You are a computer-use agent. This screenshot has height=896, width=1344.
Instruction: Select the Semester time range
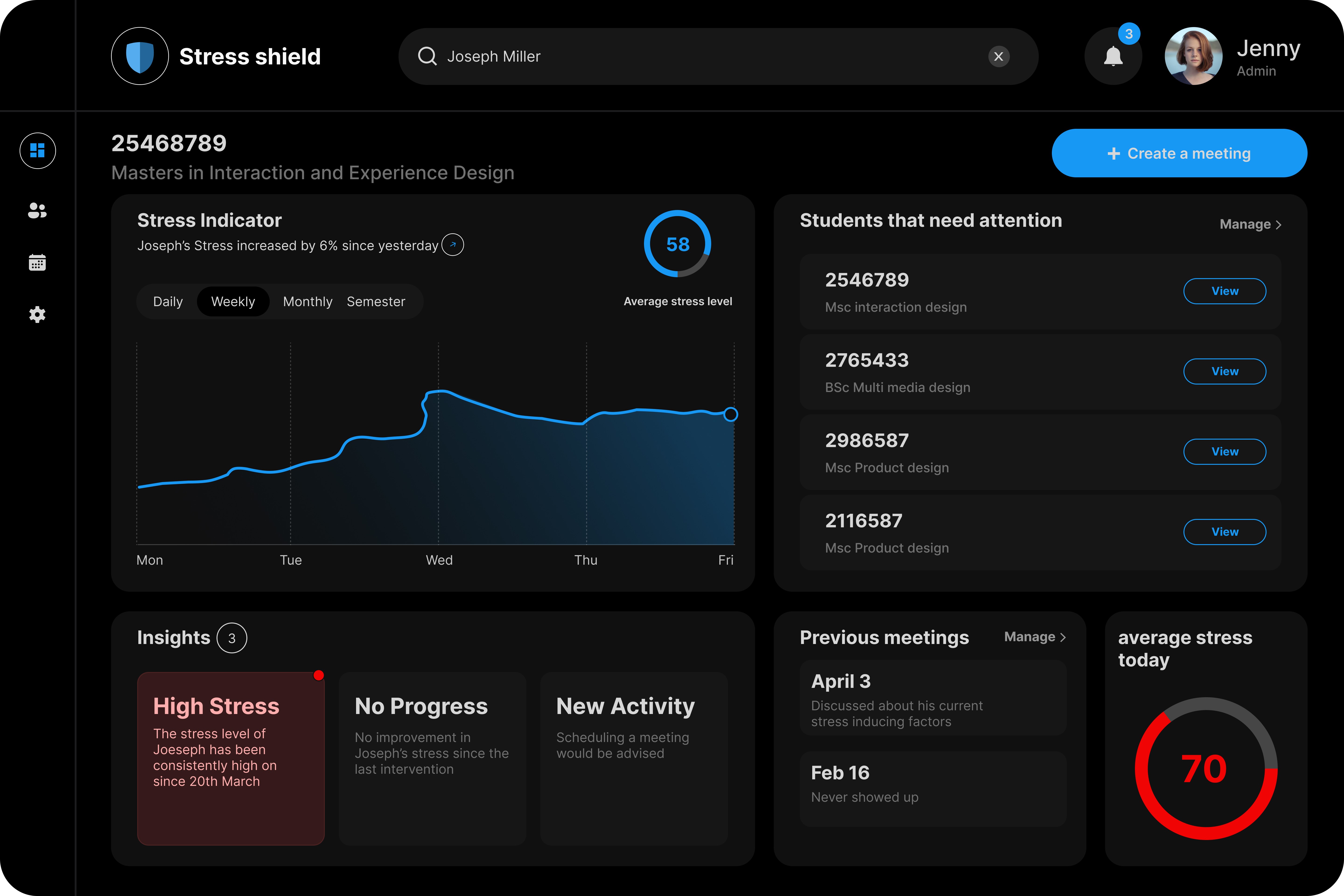(375, 302)
